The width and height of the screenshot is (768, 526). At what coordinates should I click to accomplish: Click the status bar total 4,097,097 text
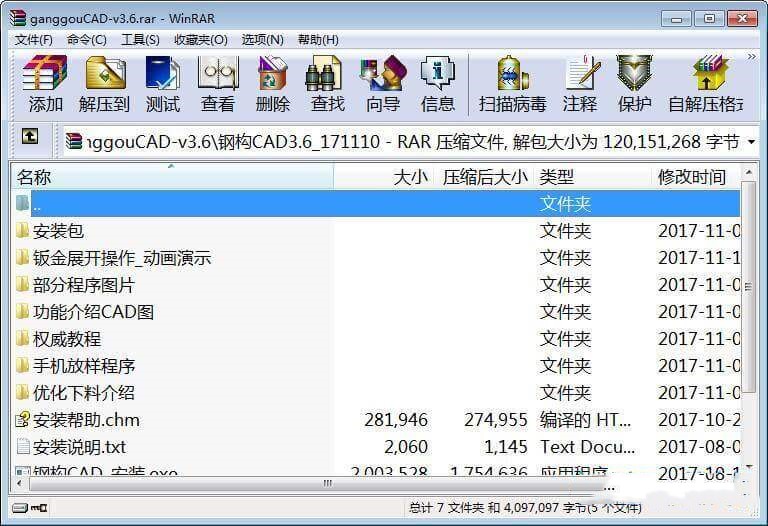tap(525, 507)
